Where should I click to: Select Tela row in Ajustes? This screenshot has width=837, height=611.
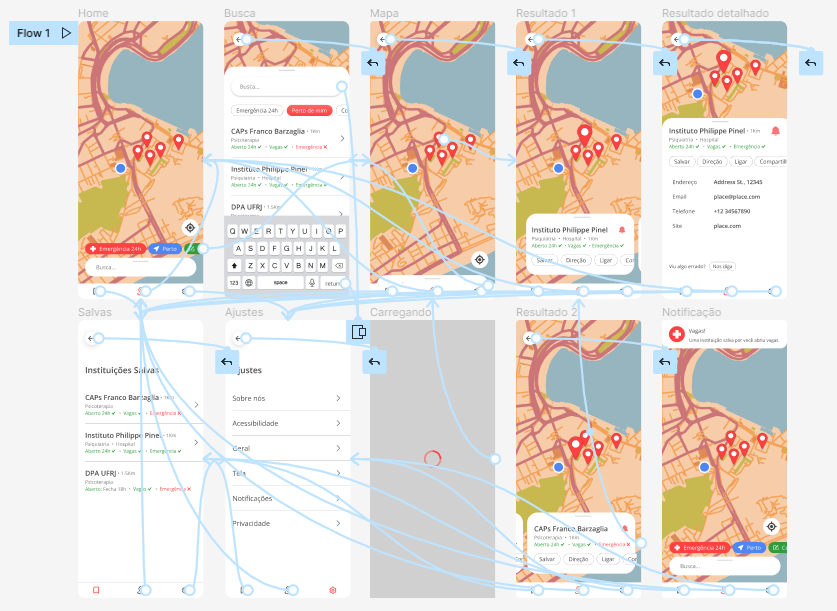pyautogui.click(x=288, y=473)
